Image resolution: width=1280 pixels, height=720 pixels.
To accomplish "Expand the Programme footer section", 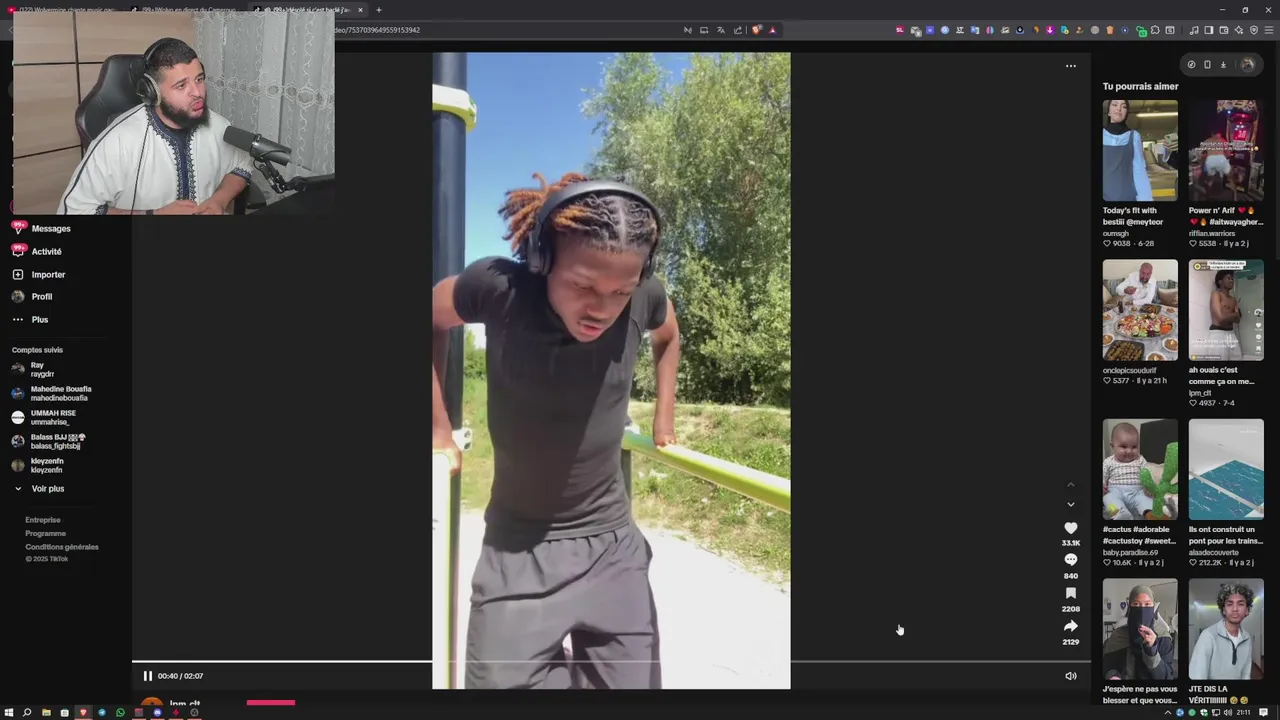I will [45, 533].
